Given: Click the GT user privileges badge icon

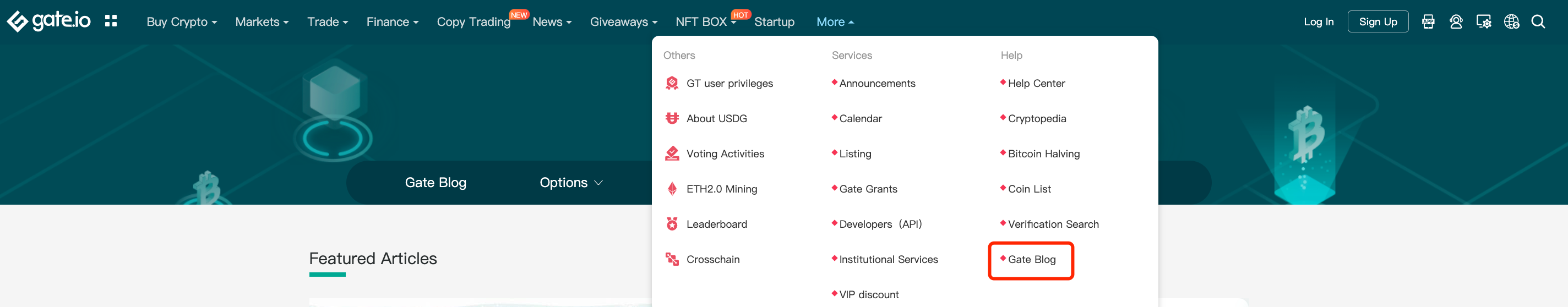Looking at the screenshot, I should [x=672, y=83].
